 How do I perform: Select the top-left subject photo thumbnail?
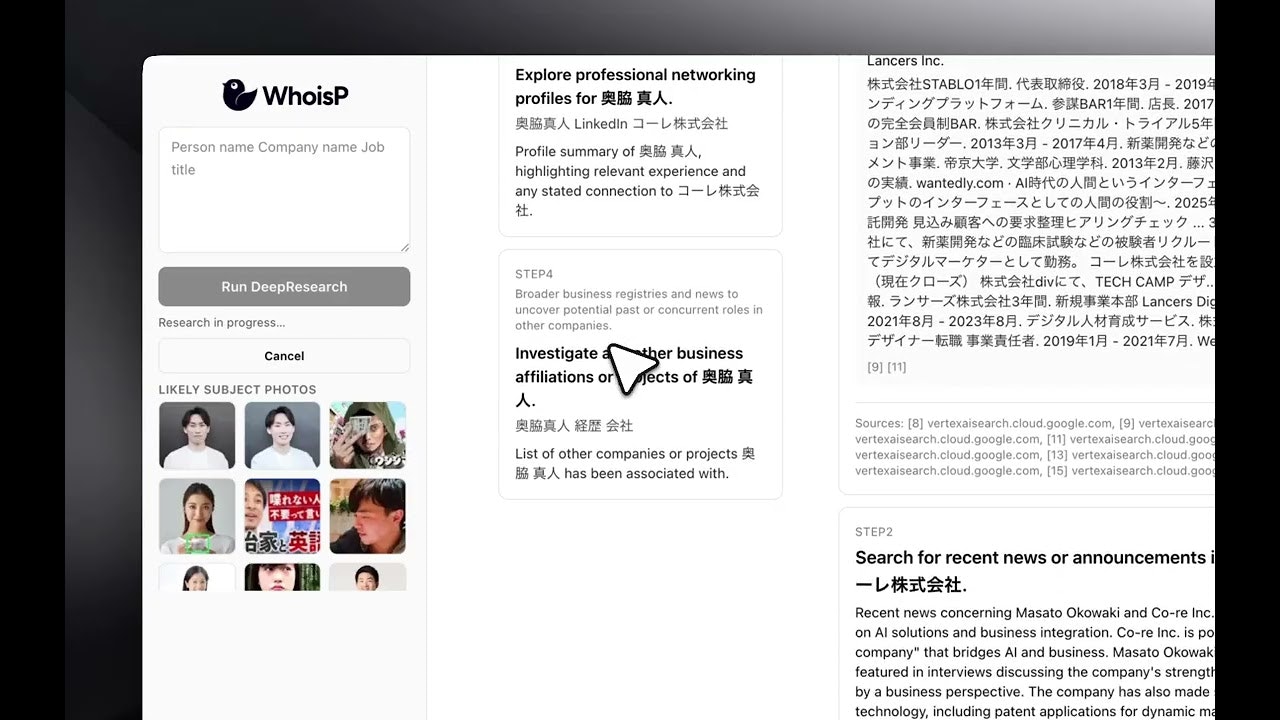196,435
